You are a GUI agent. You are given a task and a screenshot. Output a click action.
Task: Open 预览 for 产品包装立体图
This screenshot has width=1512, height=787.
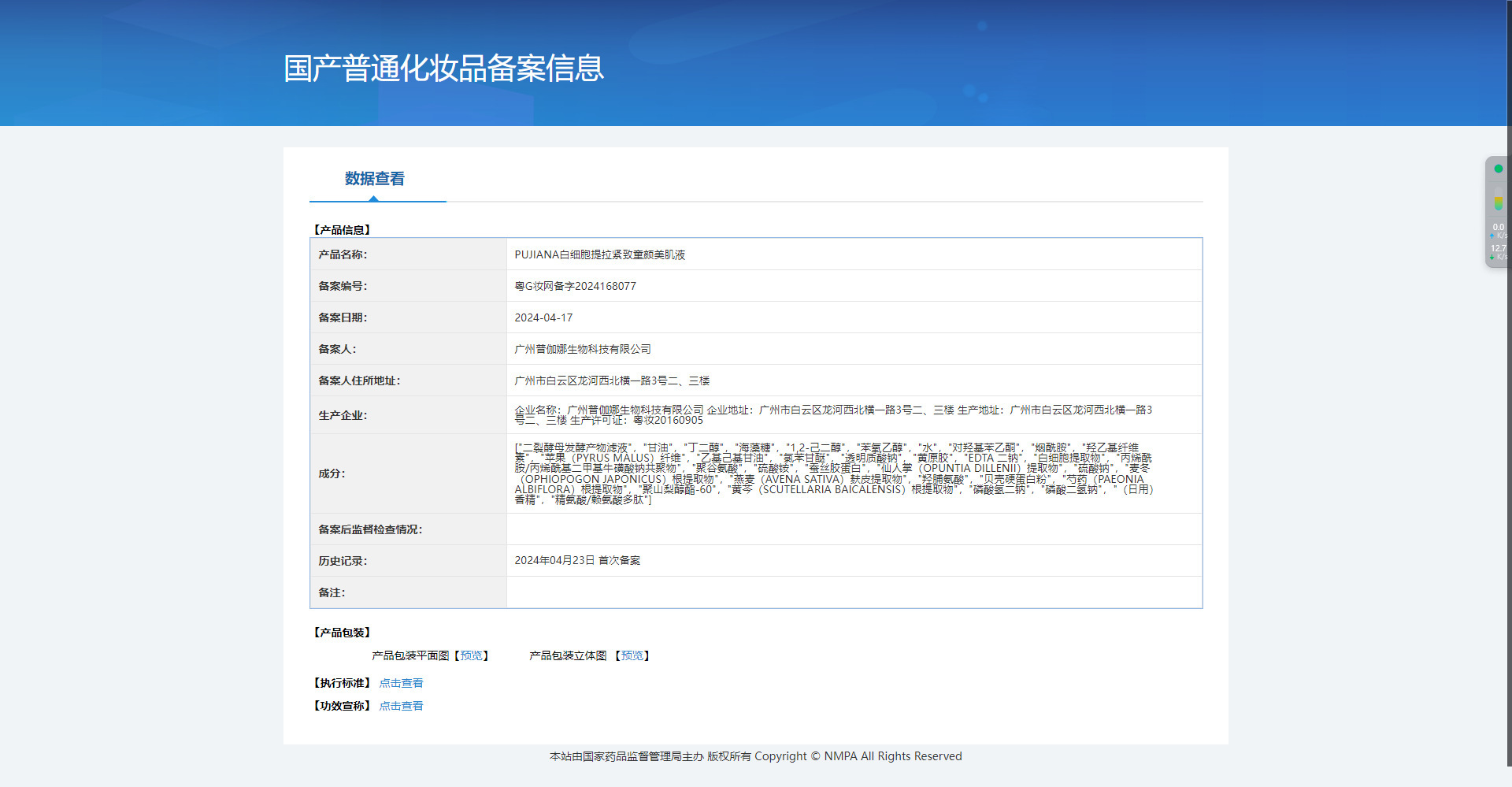click(x=632, y=655)
